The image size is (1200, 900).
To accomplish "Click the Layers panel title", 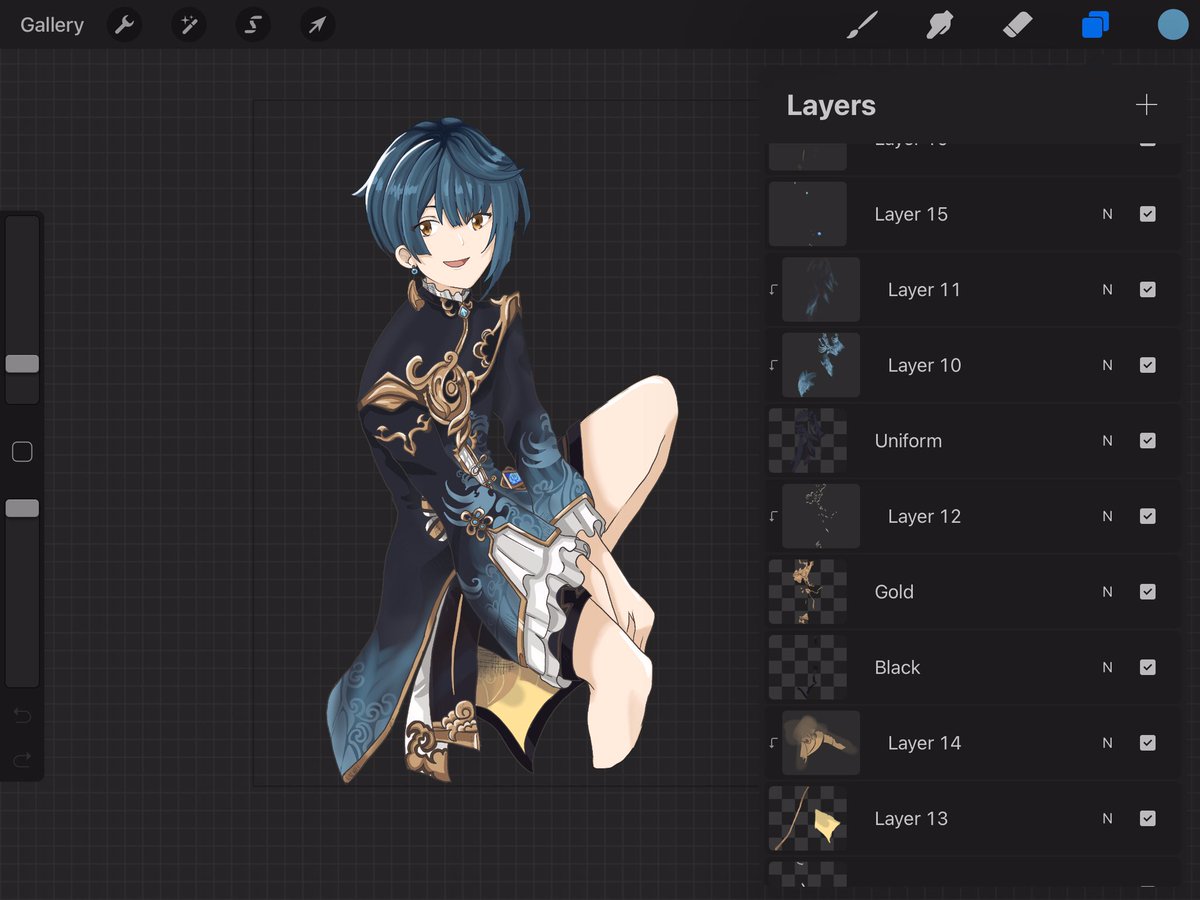I will (x=831, y=105).
